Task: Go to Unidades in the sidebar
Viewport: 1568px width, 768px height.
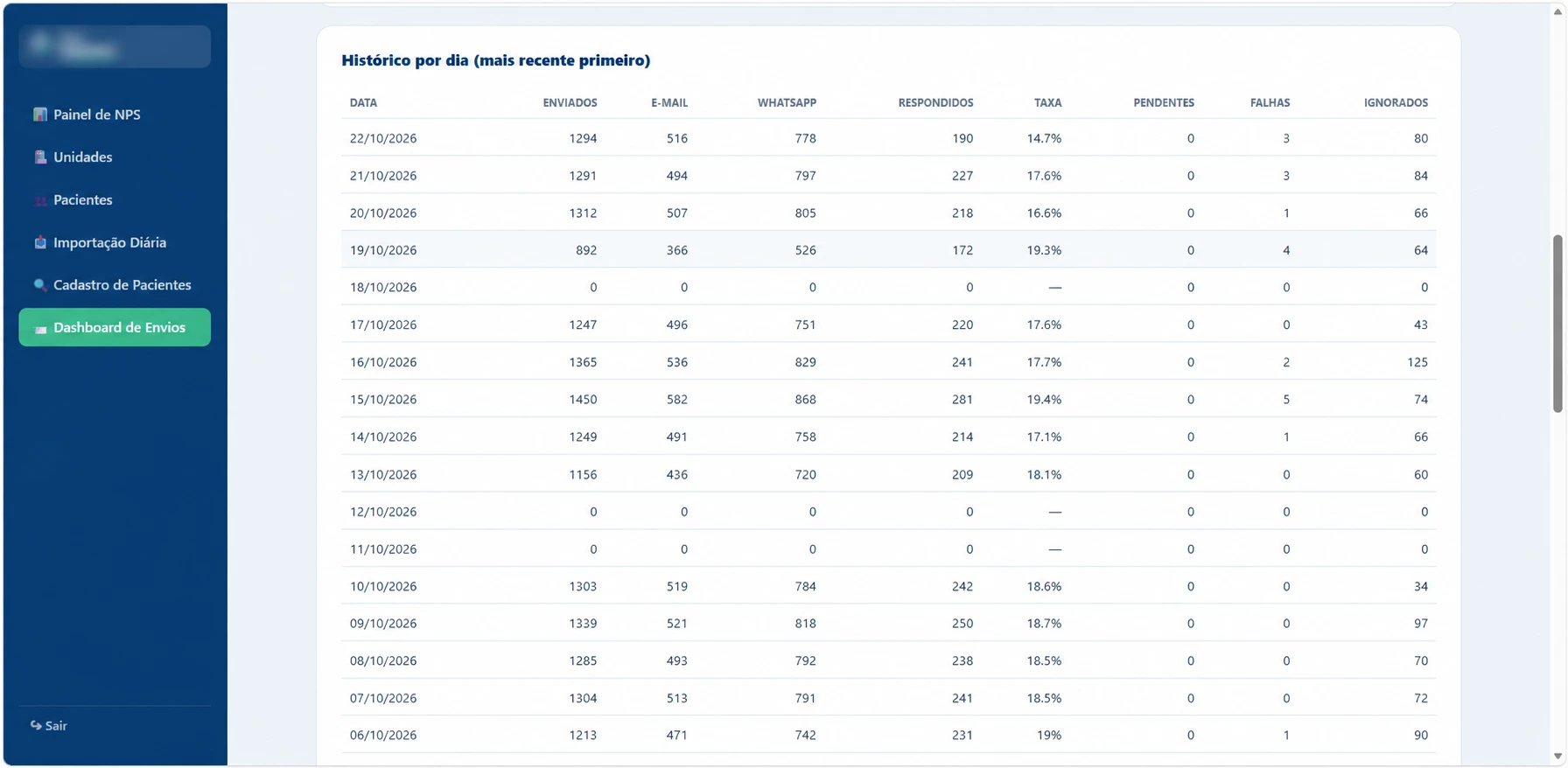Action: coord(115,157)
